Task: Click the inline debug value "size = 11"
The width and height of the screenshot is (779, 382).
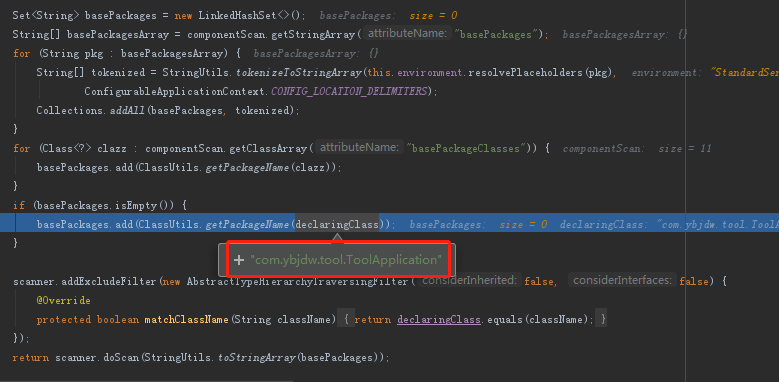Action: click(x=685, y=149)
